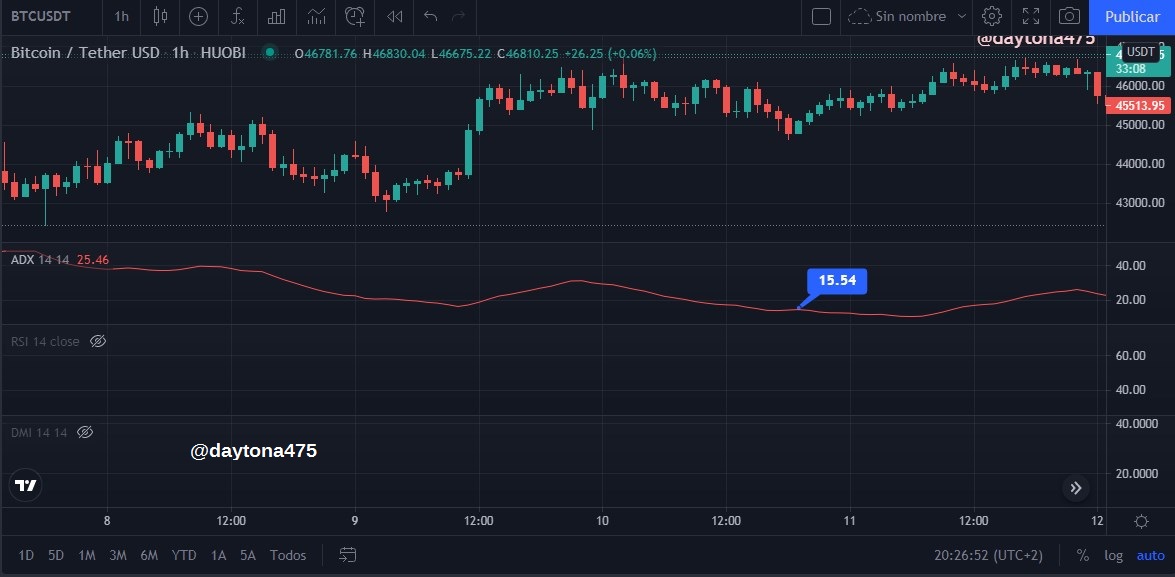Viewport: 1175px width, 577px height.
Task: Enter fullscreen mode with the expand icon
Action: click(1030, 16)
